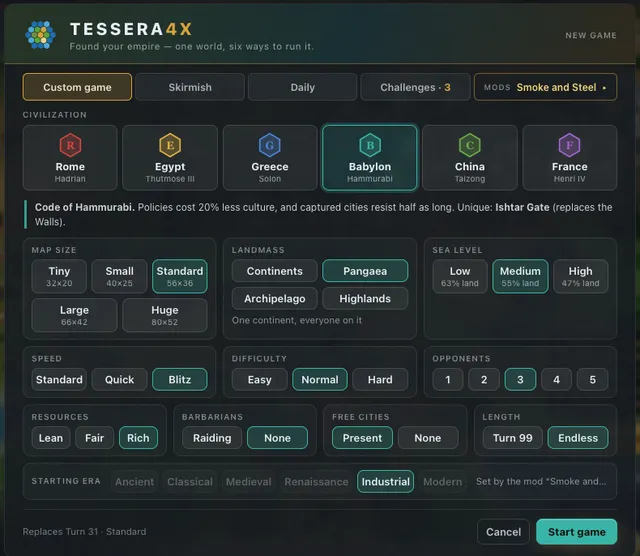This screenshot has height=556, width=640.
Task: Set free cities to Present
Action: pos(362,438)
